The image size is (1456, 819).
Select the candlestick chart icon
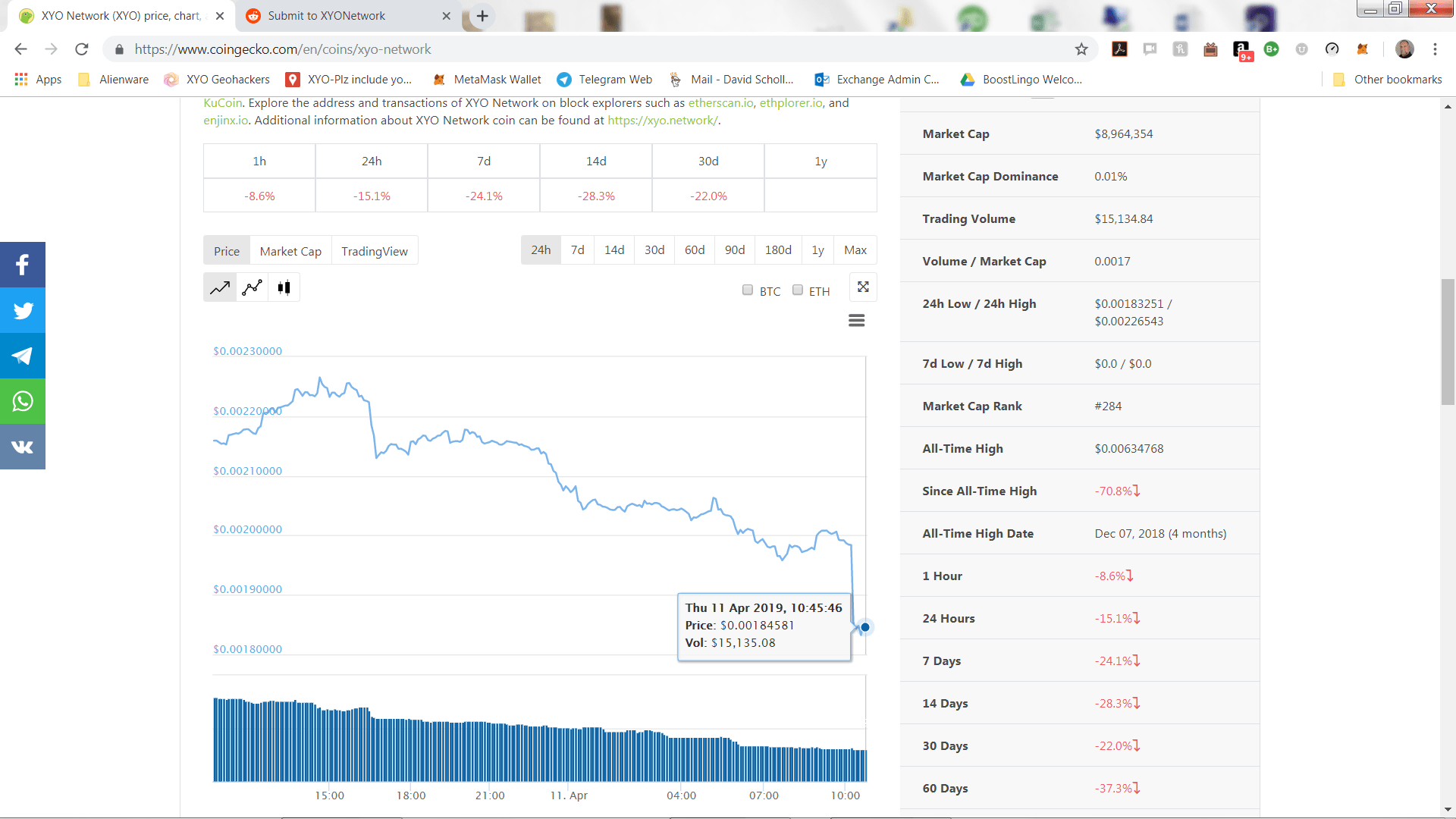coord(284,287)
